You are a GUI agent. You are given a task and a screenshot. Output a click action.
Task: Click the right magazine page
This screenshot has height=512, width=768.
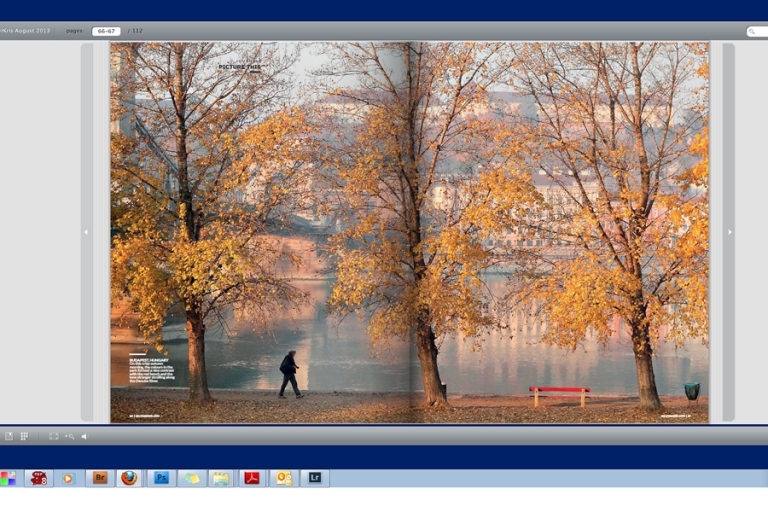tap(560, 232)
